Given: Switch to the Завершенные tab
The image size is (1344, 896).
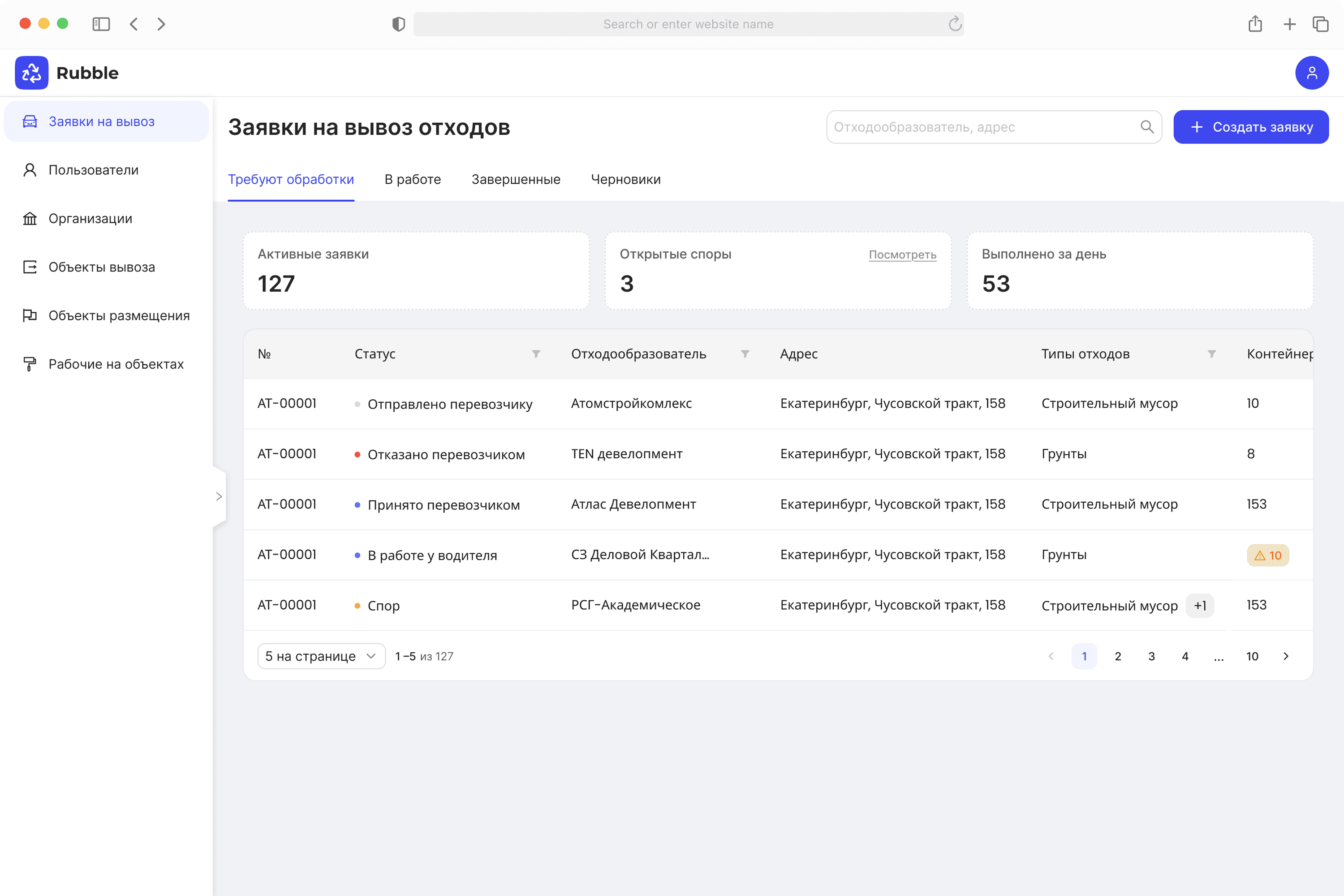Looking at the screenshot, I should point(516,180).
